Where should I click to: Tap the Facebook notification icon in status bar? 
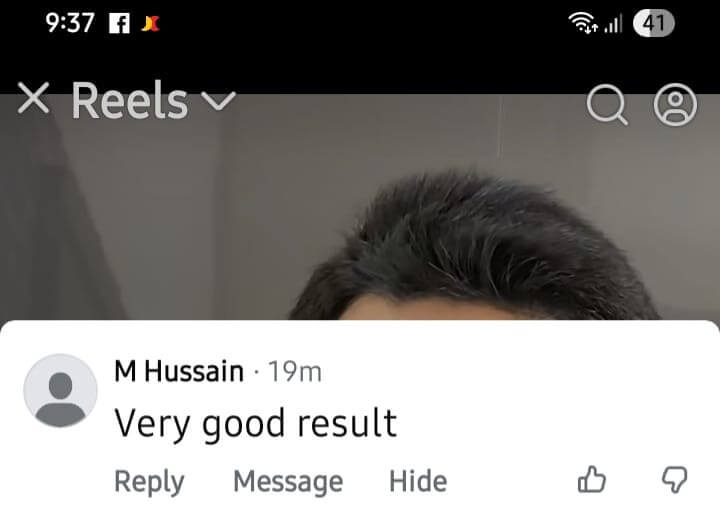click(x=119, y=23)
